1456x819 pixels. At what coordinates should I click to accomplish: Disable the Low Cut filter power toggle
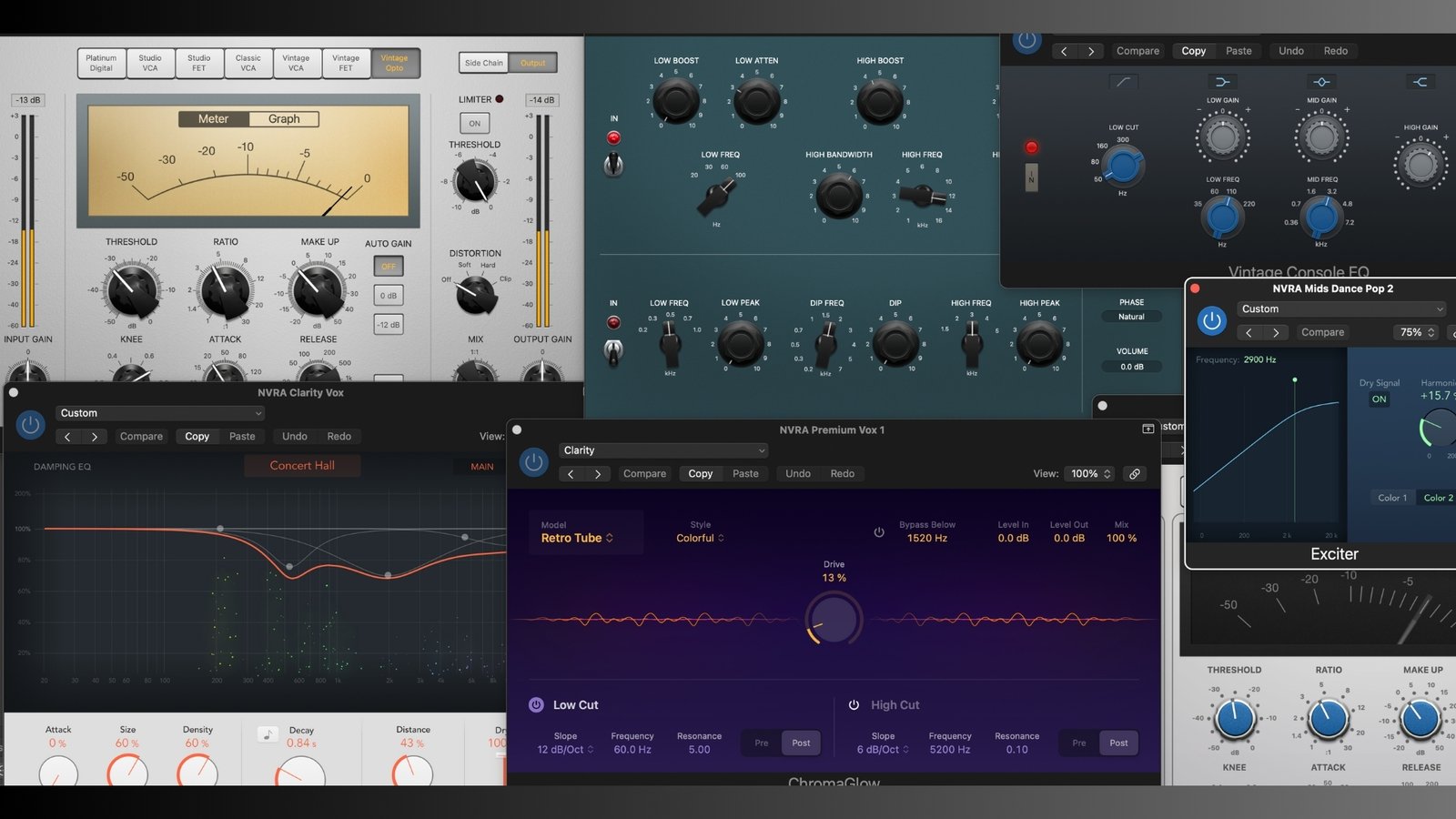536,705
